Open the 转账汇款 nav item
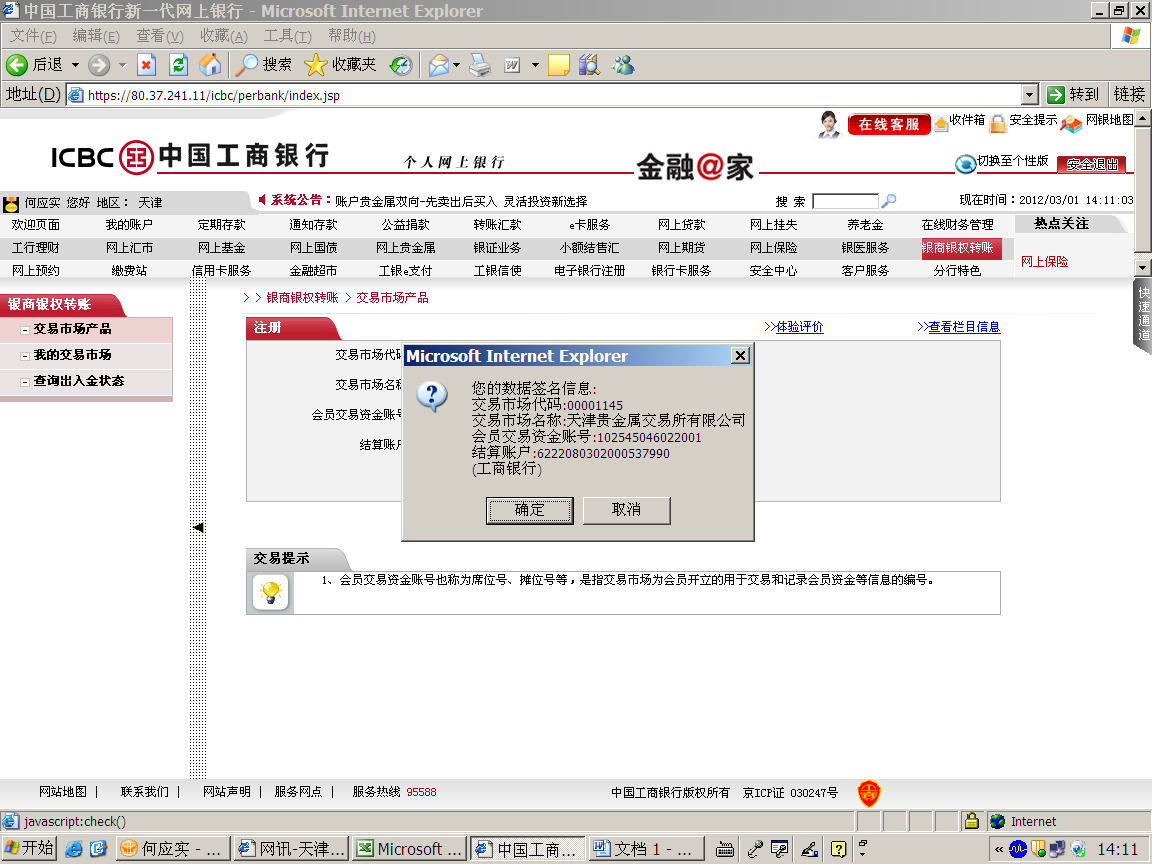 point(497,225)
